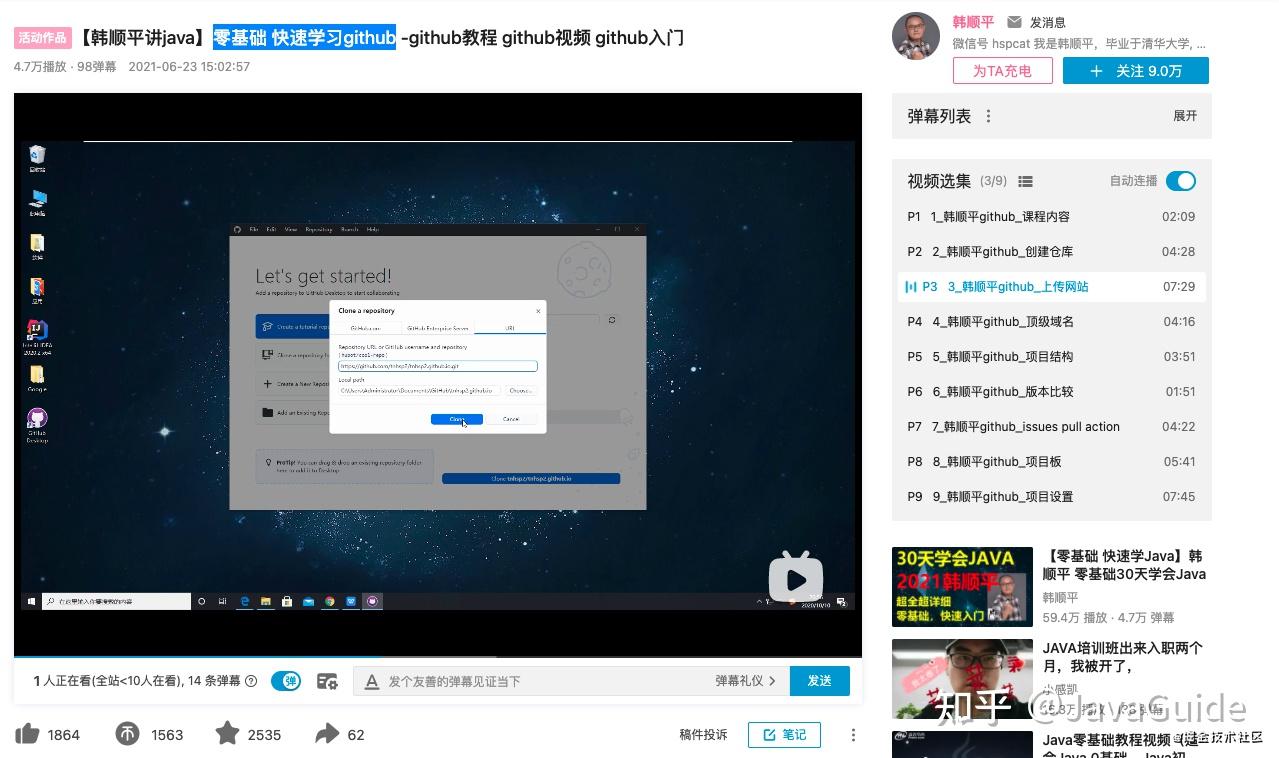Click the 14 条弹幕 viewer status text

coord(215,681)
